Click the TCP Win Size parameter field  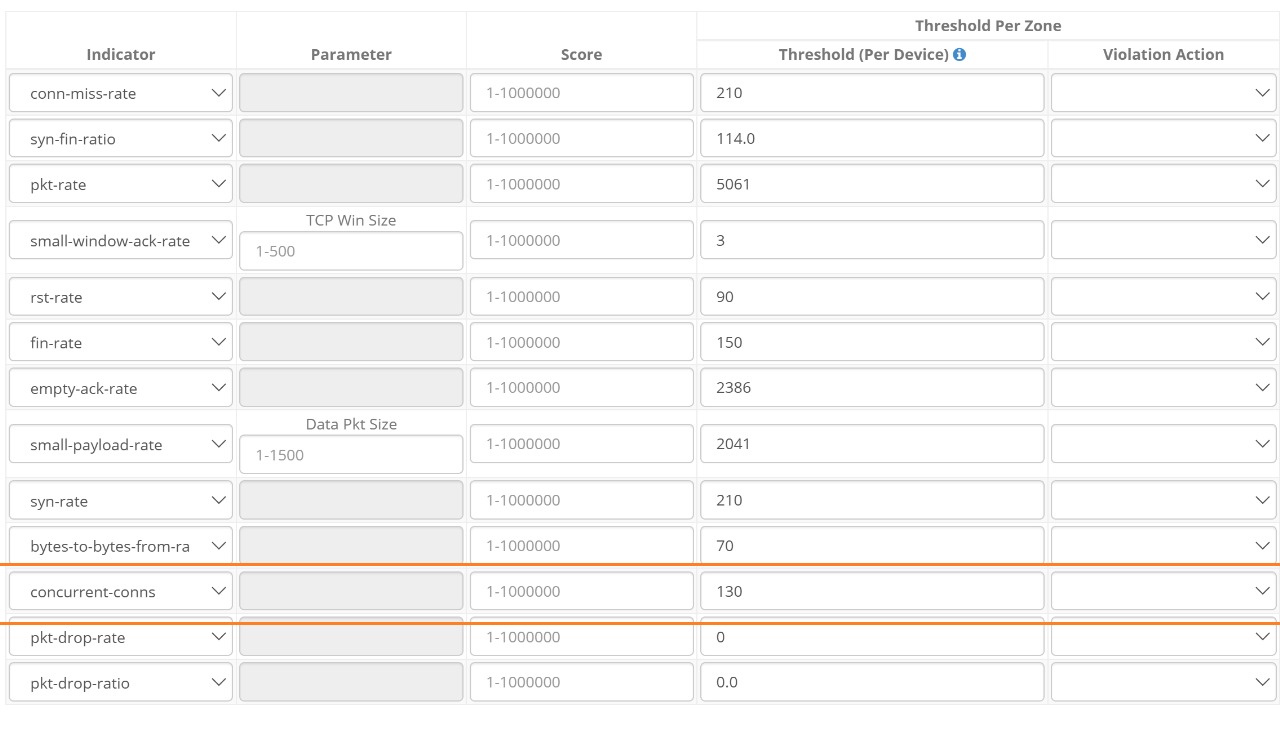(351, 251)
